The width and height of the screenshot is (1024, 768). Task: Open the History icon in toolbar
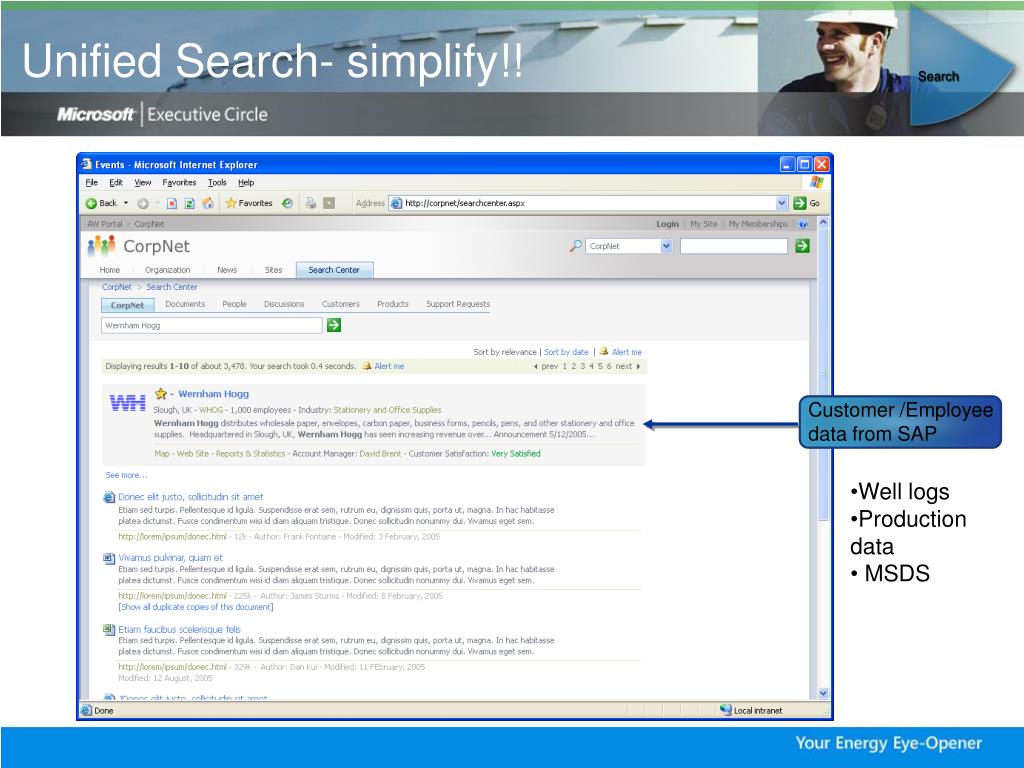point(287,203)
